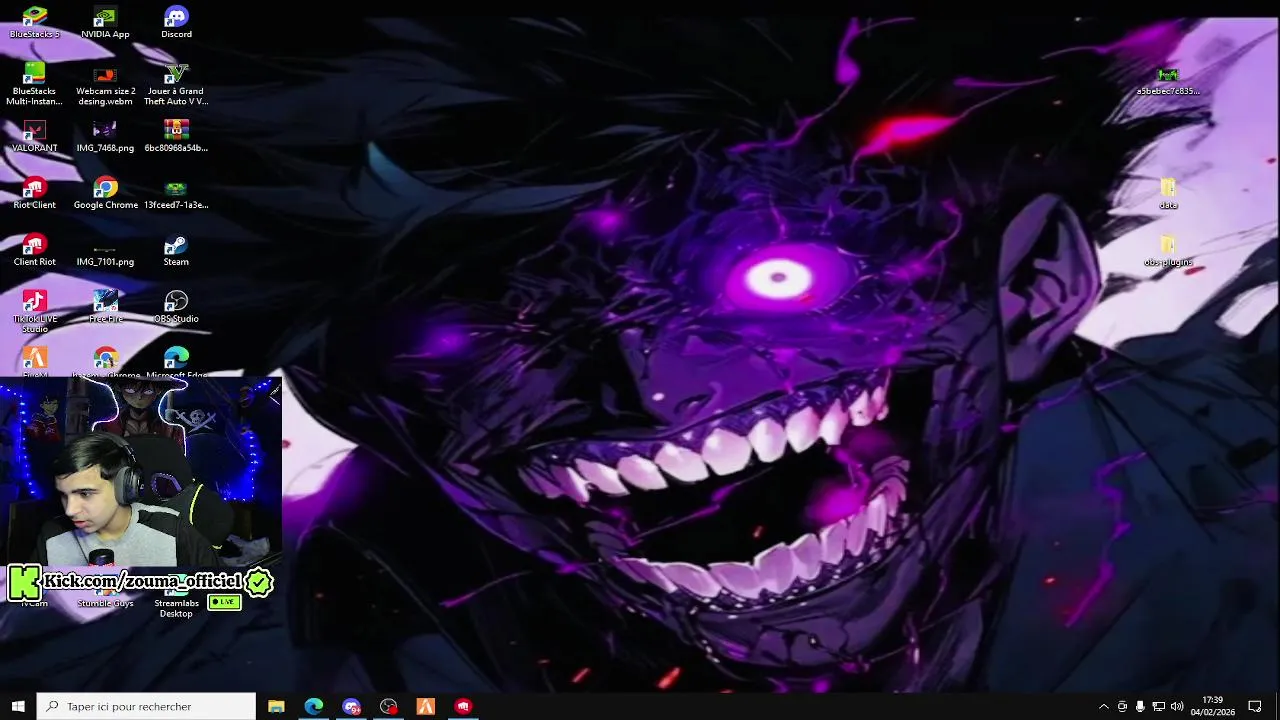Select the BlueStacks Multi-Instance shortcut
The height and width of the screenshot is (720, 1280).
pos(35,84)
